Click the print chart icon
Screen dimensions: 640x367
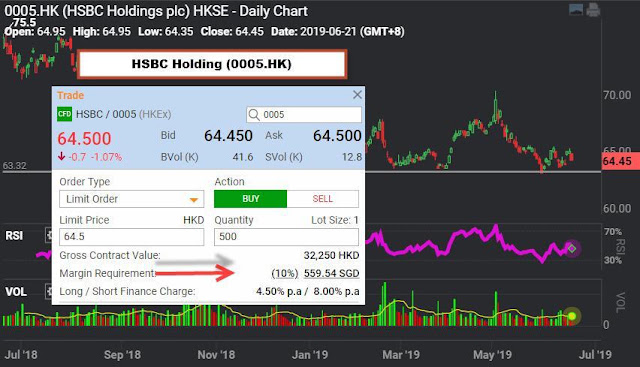coord(593,10)
